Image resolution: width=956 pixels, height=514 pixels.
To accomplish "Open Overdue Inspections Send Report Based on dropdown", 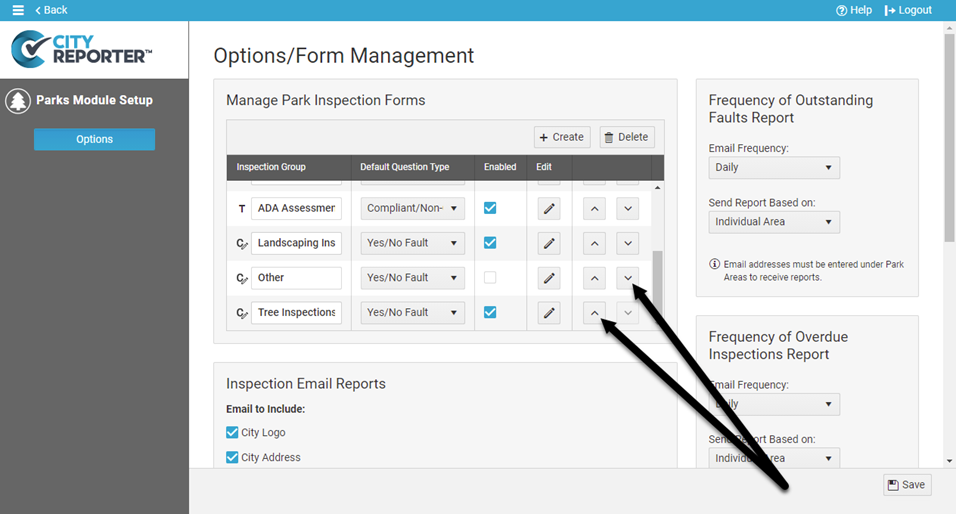I will tap(774, 459).
